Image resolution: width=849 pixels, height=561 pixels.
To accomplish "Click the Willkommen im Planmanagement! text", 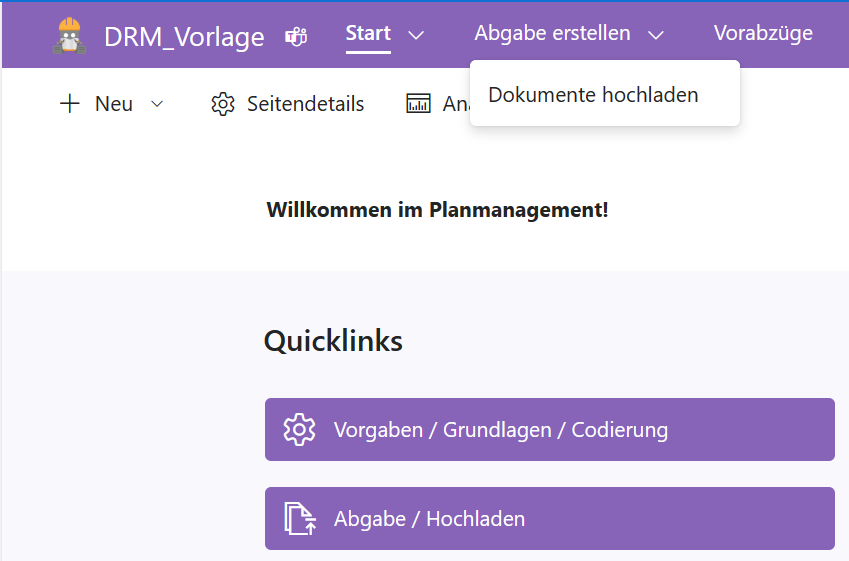I will click(x=437, y=210).
